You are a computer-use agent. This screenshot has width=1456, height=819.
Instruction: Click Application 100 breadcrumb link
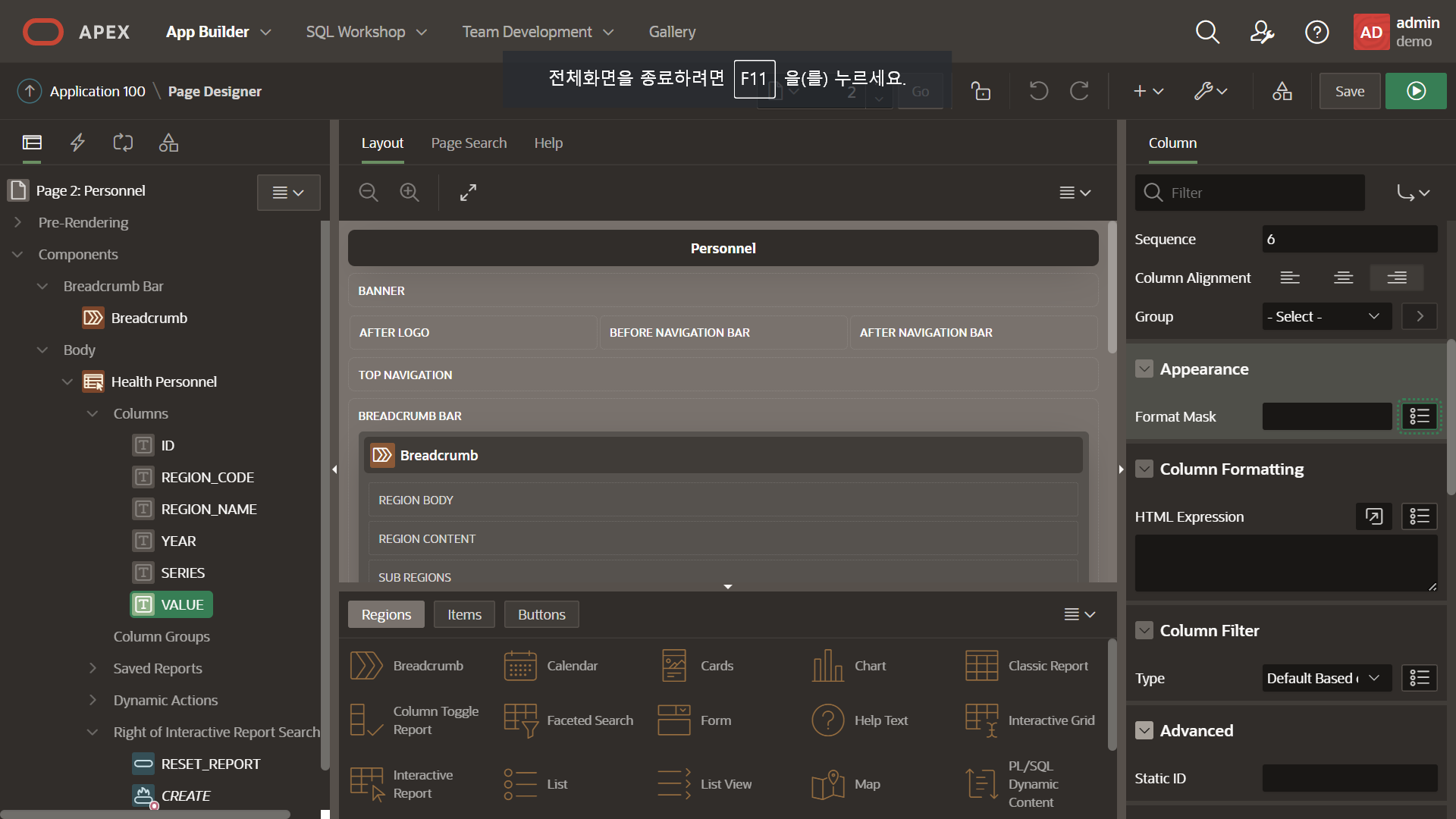tap(97, 91)
